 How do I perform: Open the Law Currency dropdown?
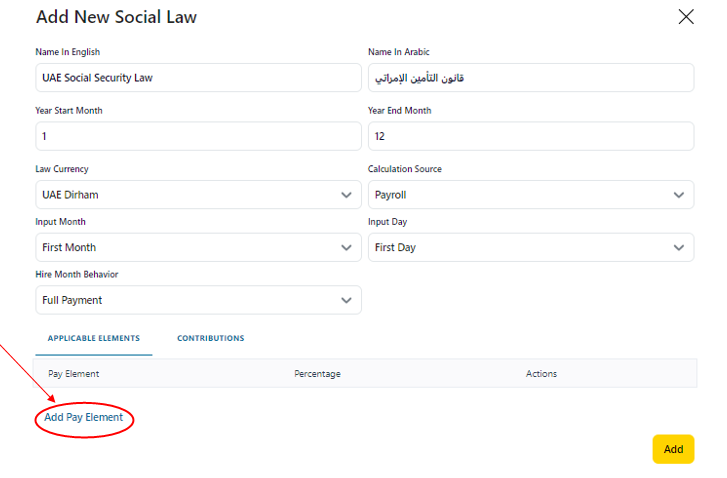point(198,195)
